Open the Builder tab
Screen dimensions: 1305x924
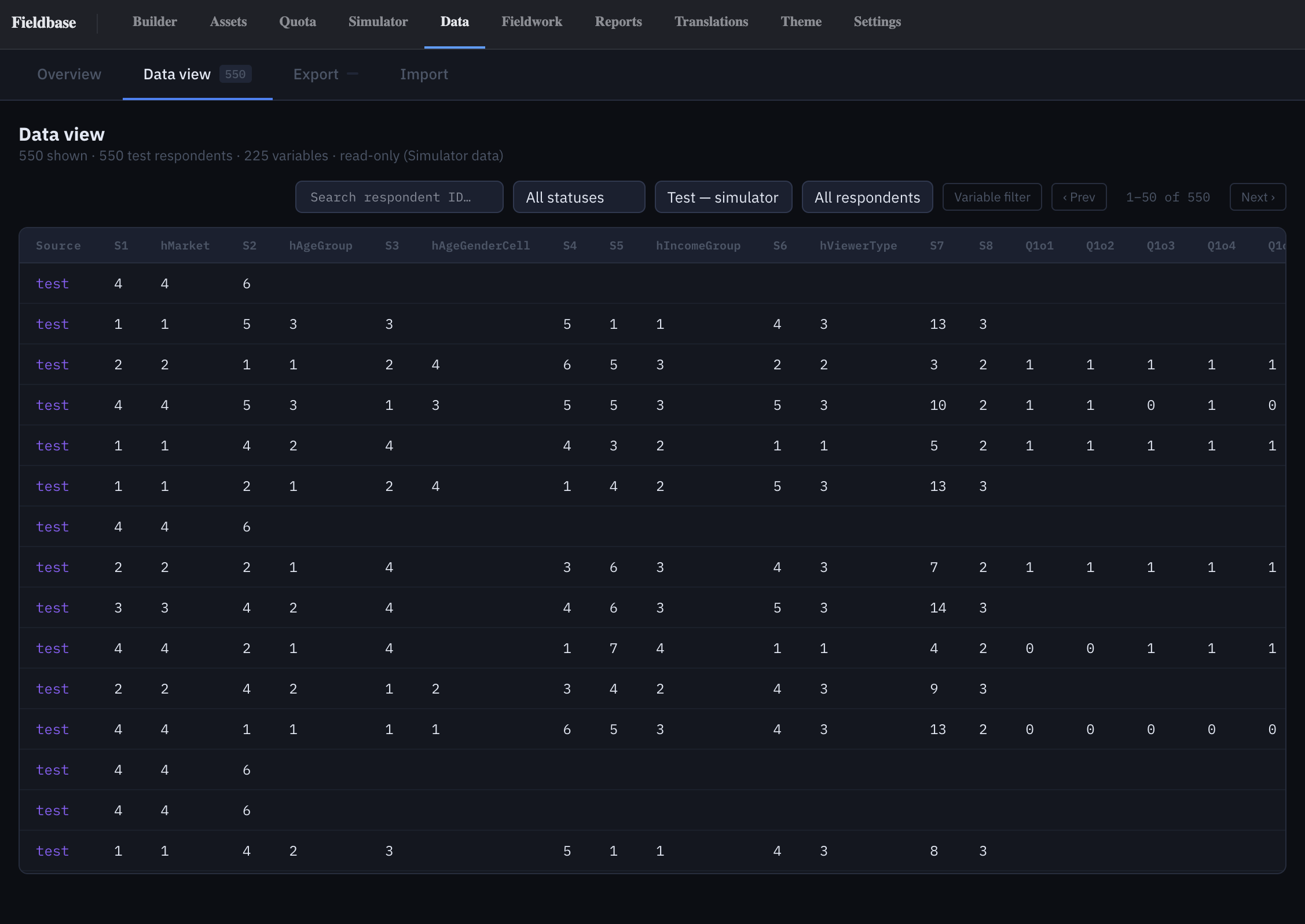click(155, 22)
